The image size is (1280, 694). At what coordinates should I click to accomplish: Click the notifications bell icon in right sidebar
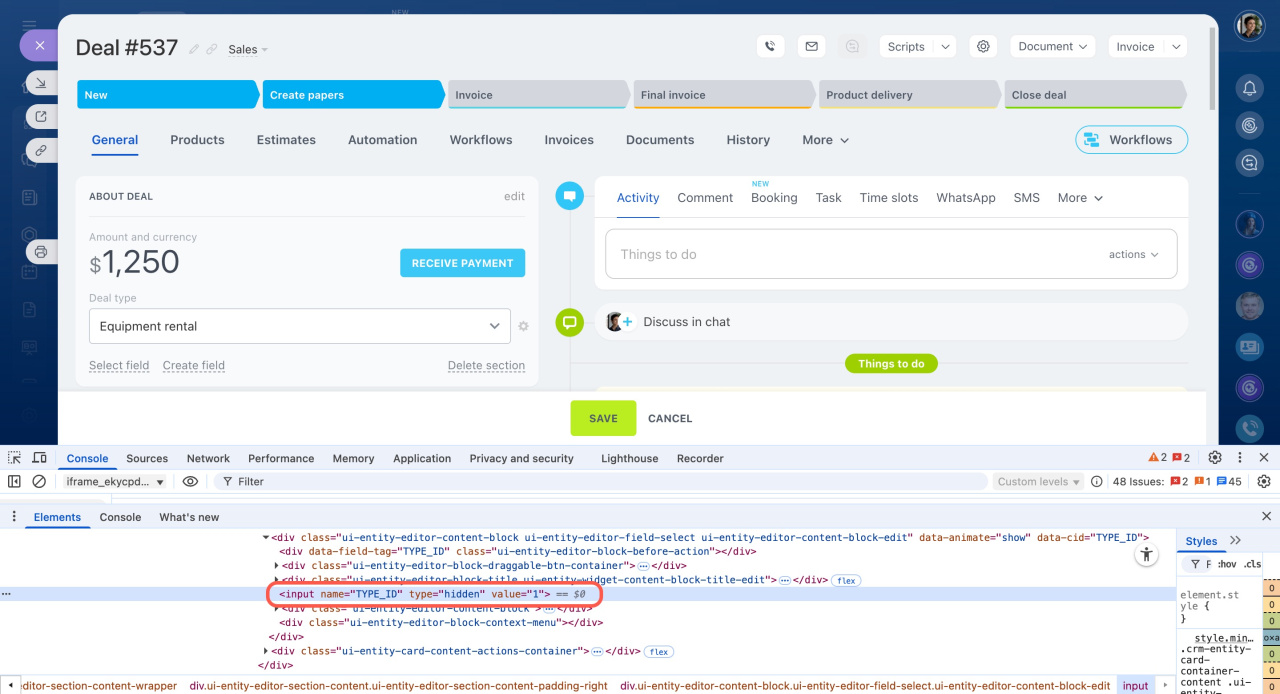(1249, 89)
